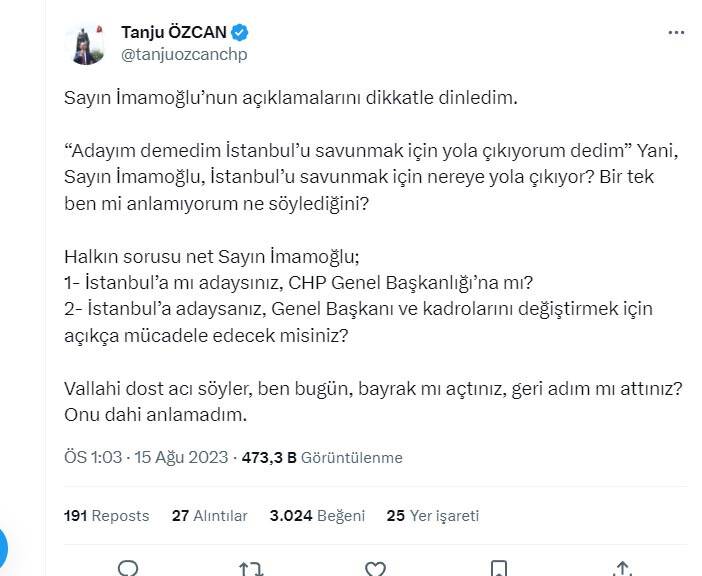
Task: Click the reply speech bubble icon
Action: tap(128, 569)
